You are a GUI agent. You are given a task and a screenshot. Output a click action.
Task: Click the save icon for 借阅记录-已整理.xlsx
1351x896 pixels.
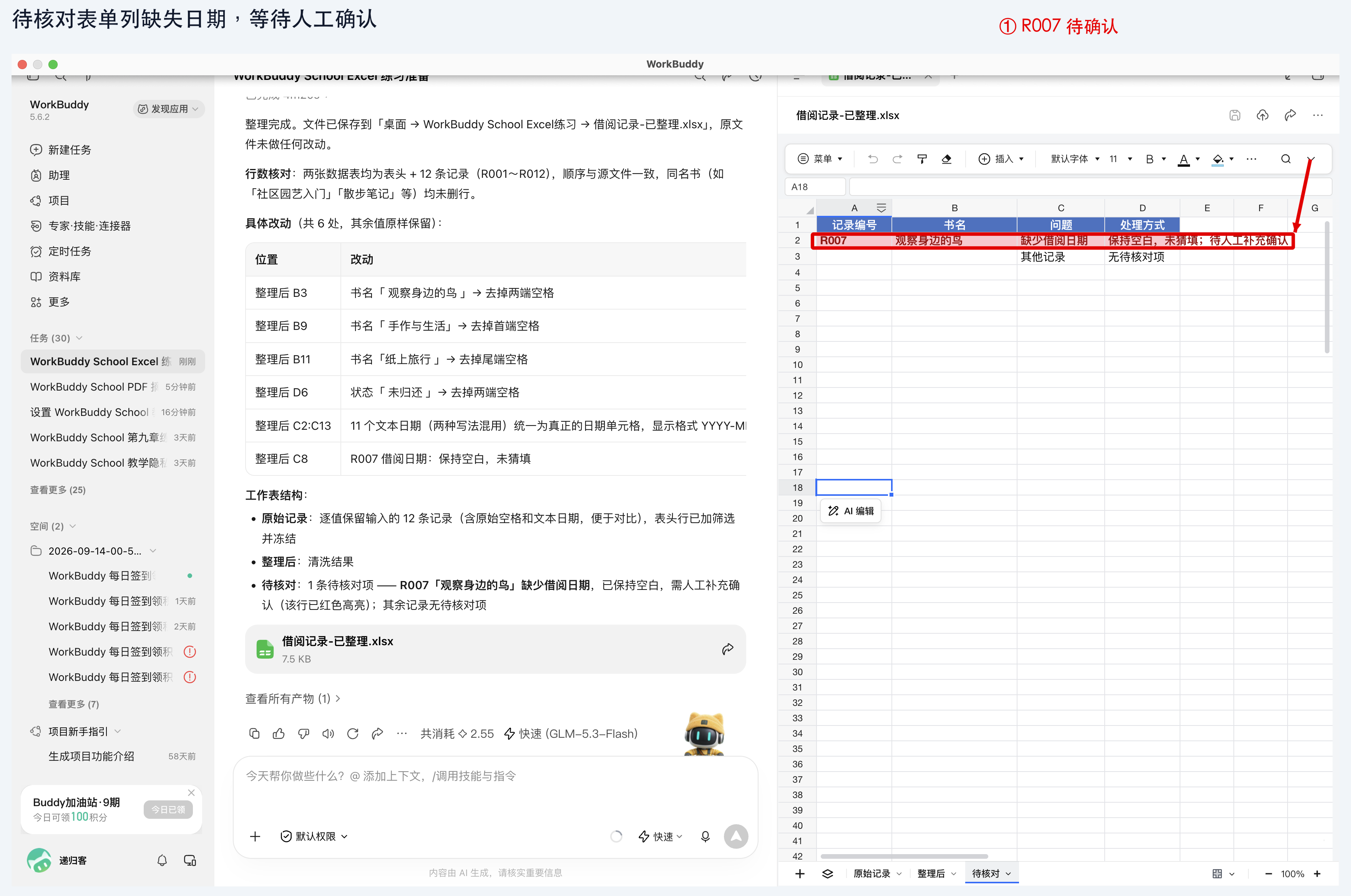click(1234, 116)
